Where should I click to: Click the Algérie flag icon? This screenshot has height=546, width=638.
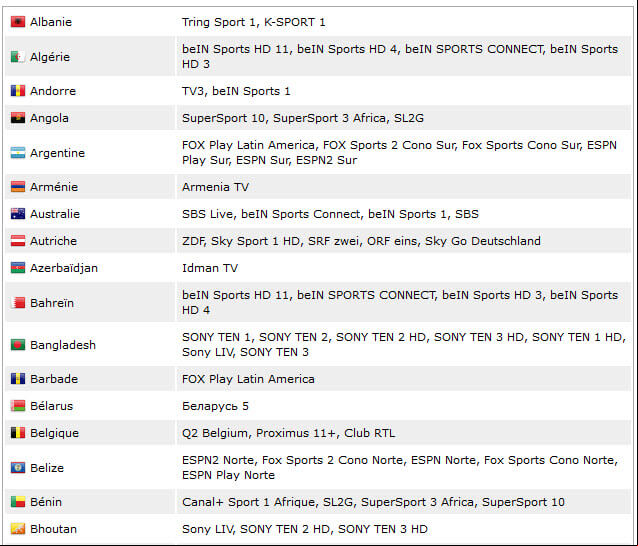click(x=18, y=57)
